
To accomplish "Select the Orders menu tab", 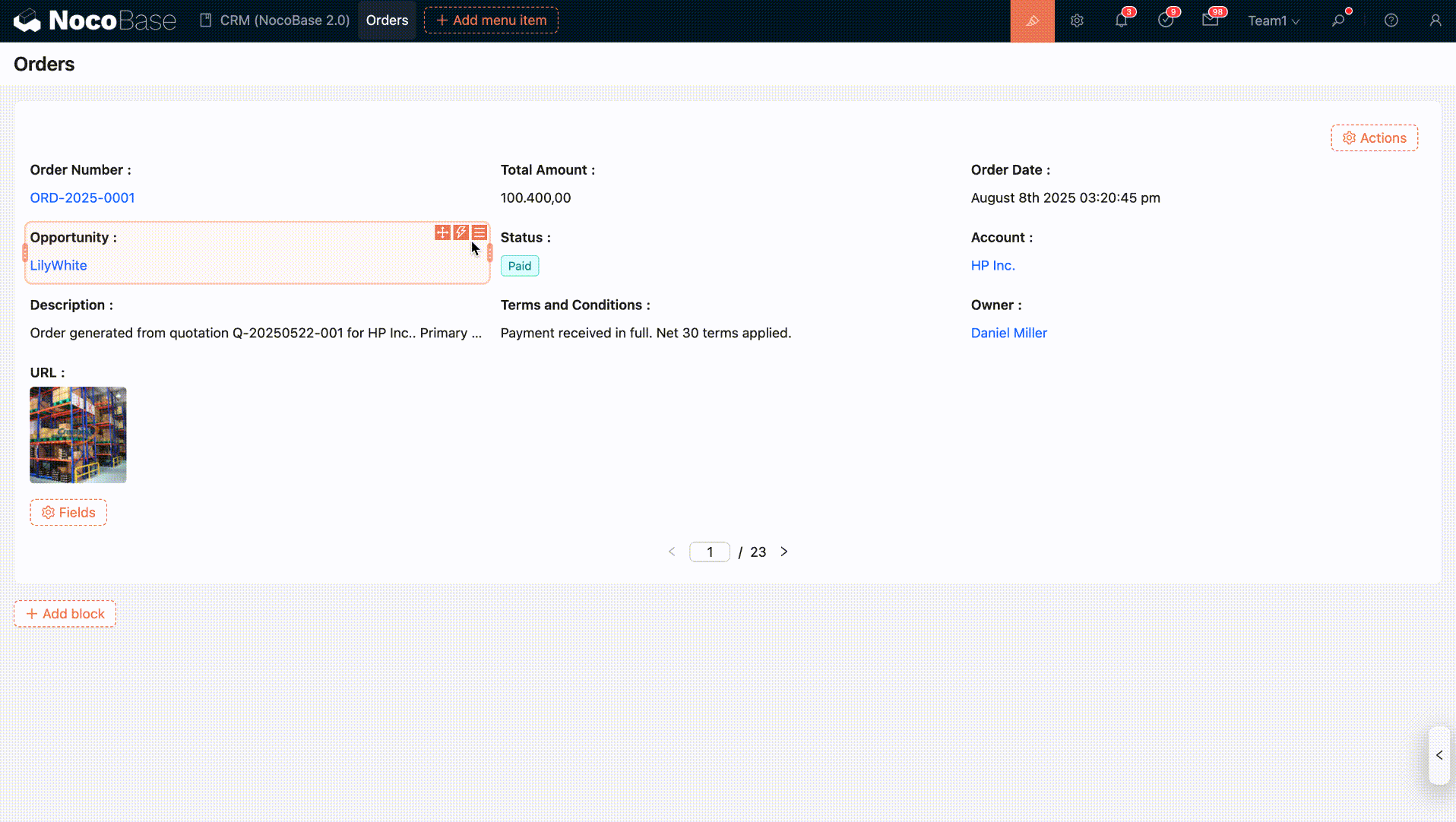I will click(x=387, y=21).
